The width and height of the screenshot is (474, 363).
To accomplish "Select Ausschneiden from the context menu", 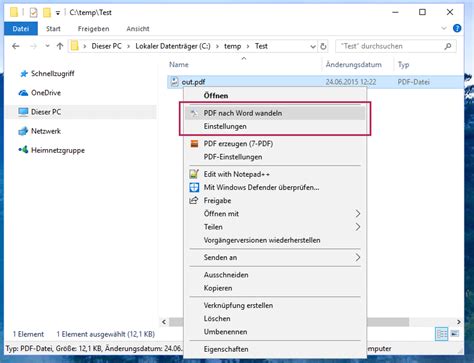I will coord(275,275).
